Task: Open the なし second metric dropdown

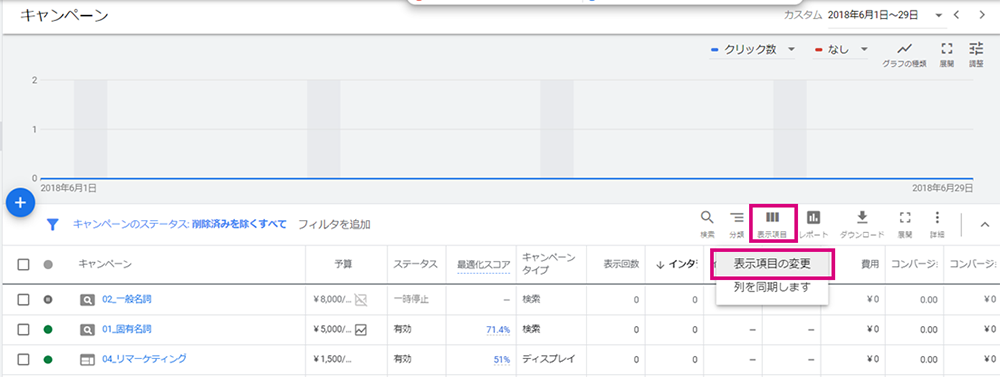Action: pos(841,50)
